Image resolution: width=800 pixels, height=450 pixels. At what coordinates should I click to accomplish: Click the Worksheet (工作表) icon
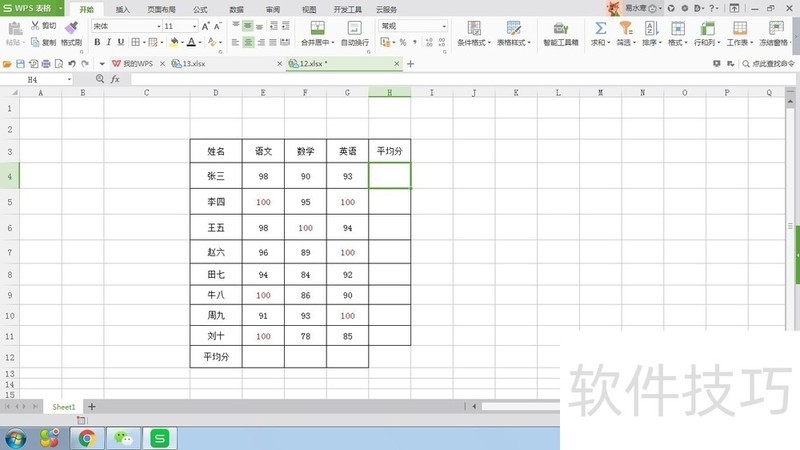pos(739,28)
